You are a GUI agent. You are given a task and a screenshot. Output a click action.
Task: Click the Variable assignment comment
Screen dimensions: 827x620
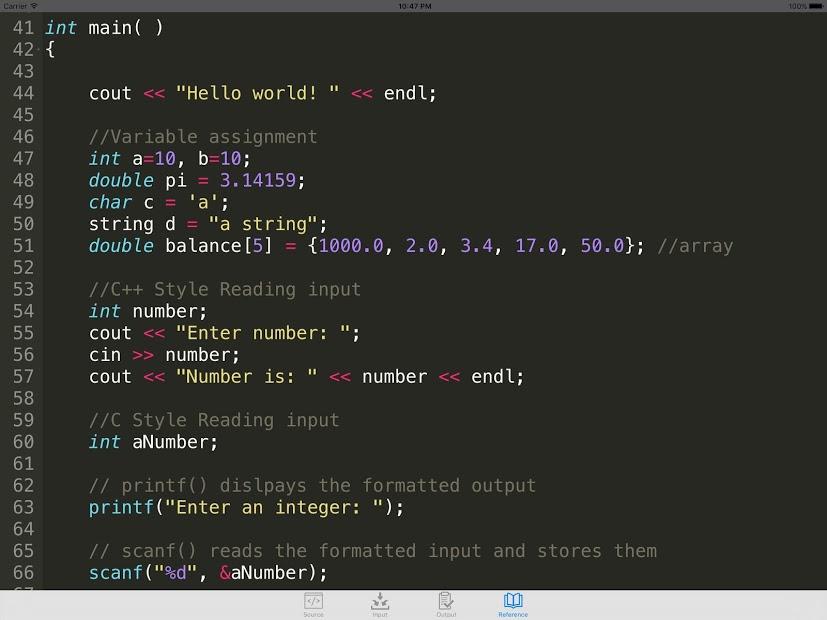(200, 136)
